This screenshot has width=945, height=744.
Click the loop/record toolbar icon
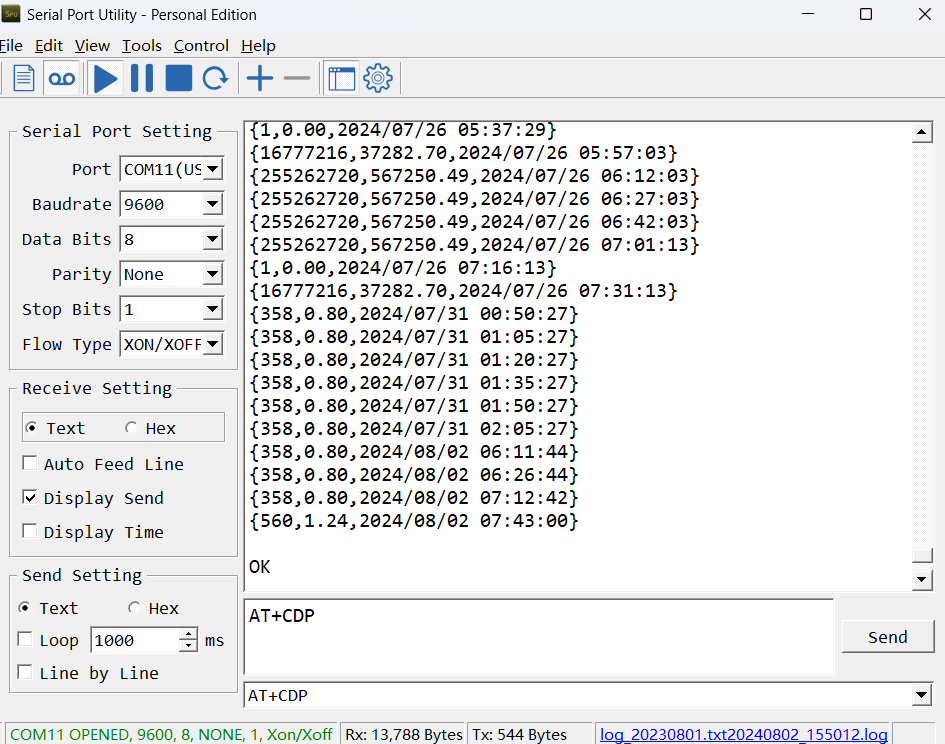pyautogui.click(x=61, y=78)
